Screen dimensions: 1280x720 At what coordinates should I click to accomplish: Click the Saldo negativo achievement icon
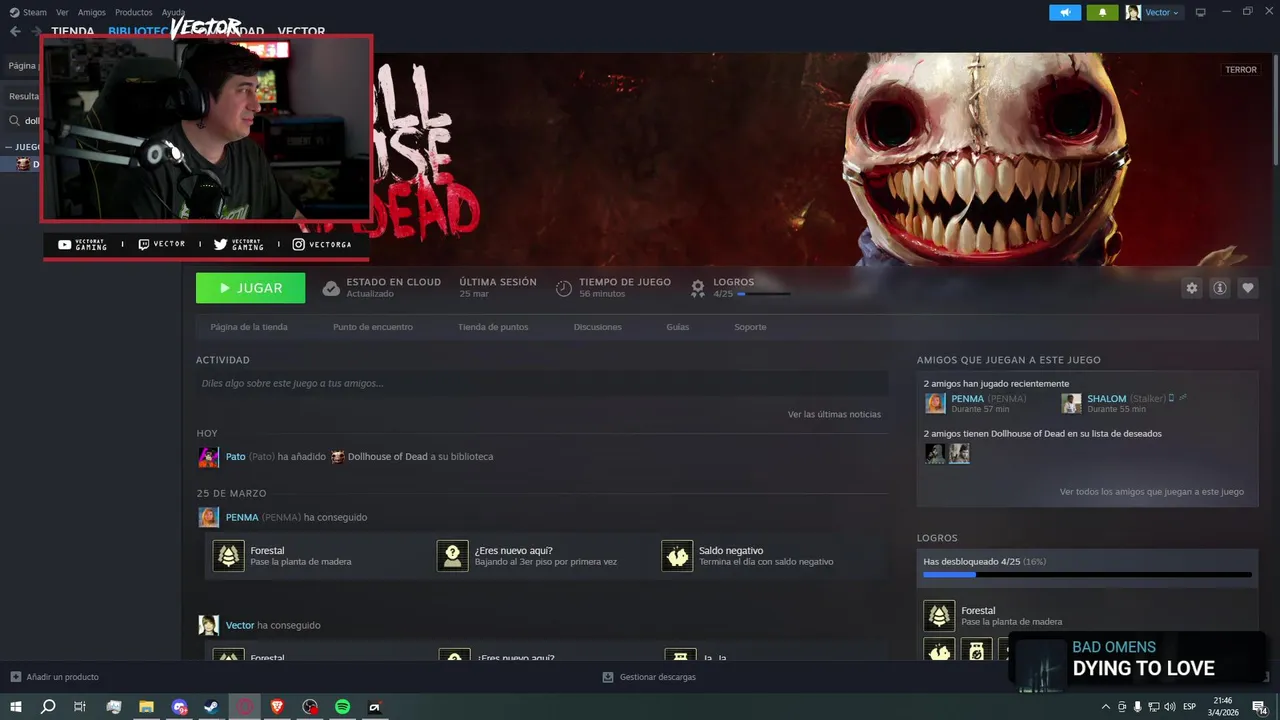pos(677,556)
